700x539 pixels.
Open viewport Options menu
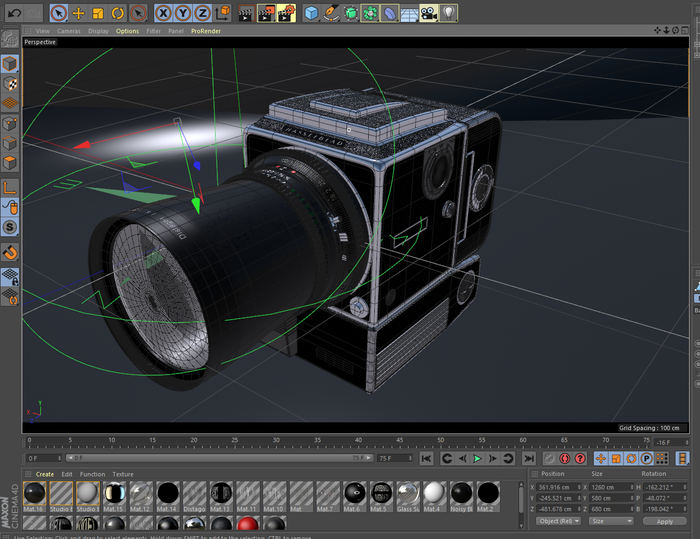click(x=127, y=31)
